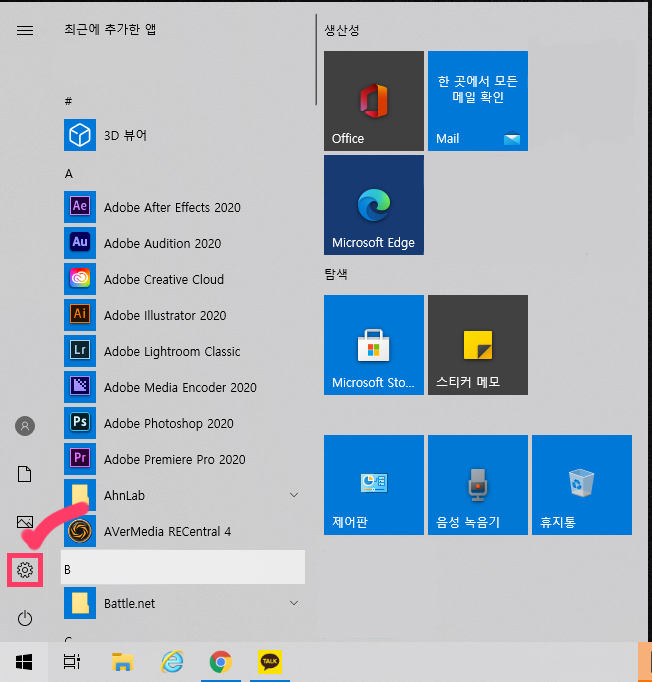
Task: Launch Adobe Audition 2020 icon
Action: click(80, 243)
